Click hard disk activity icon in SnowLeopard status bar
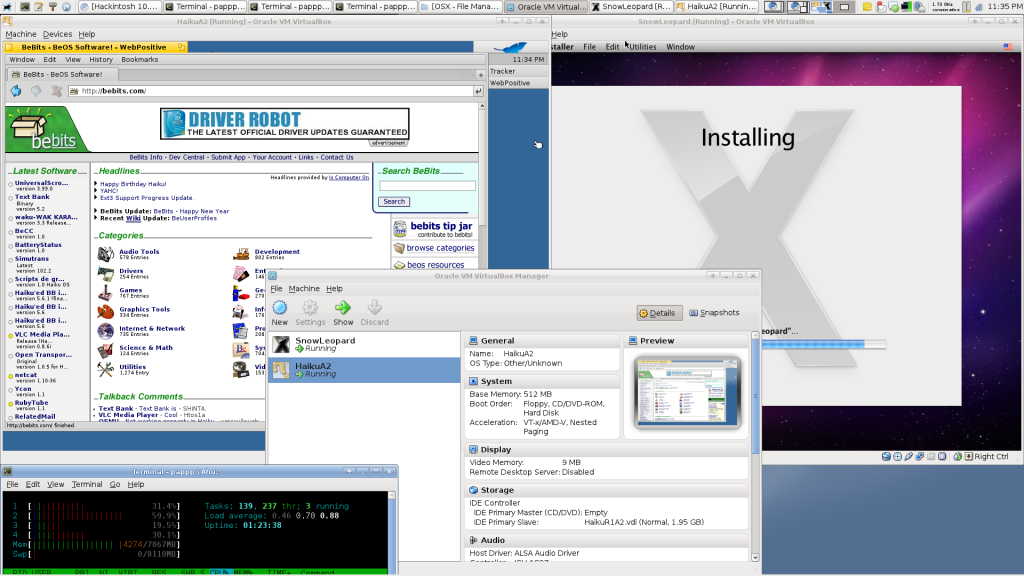The width and height of the screenshot is (1024, 576). click(886, 456)
